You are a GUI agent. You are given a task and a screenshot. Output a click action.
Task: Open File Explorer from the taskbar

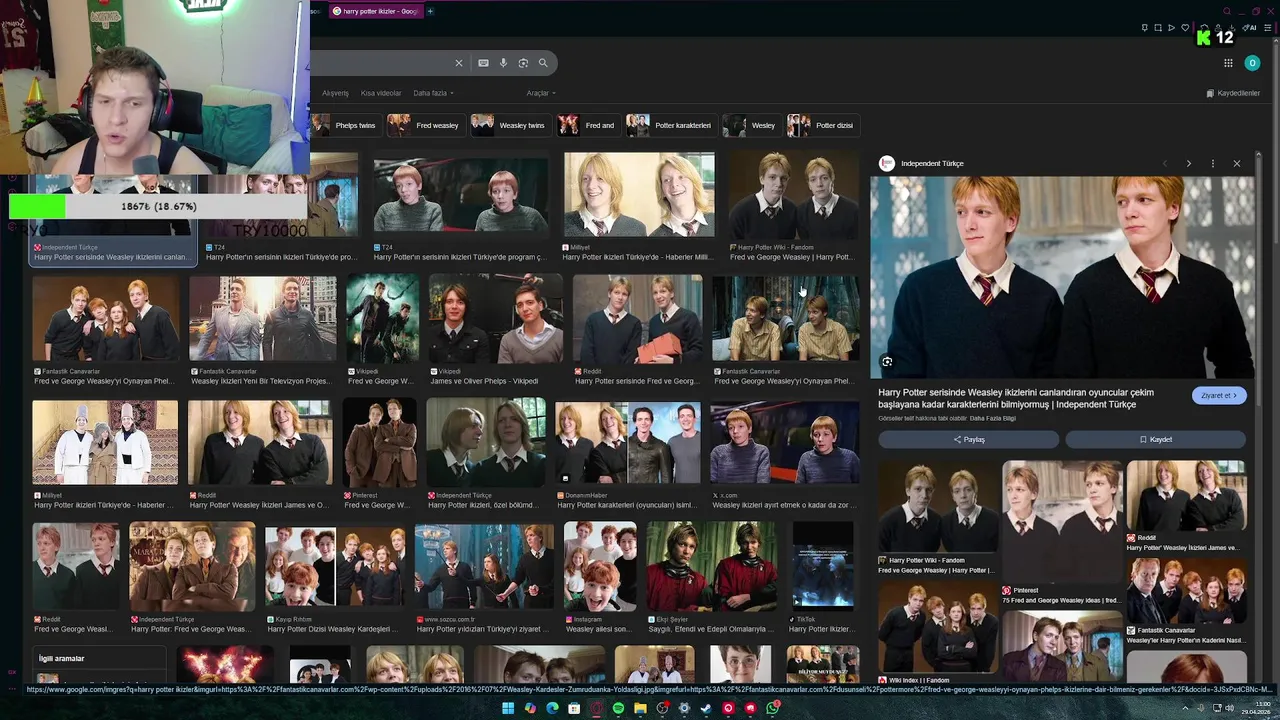pyautogui.click(x=640, y=708)
